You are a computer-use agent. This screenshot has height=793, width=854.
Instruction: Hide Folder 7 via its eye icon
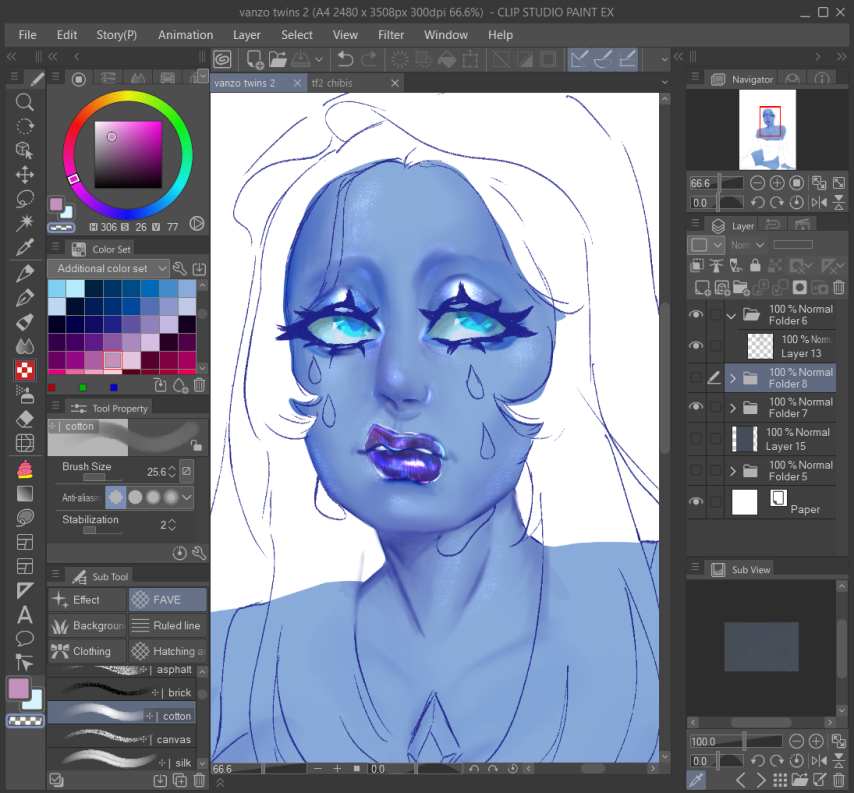(696, 406)
